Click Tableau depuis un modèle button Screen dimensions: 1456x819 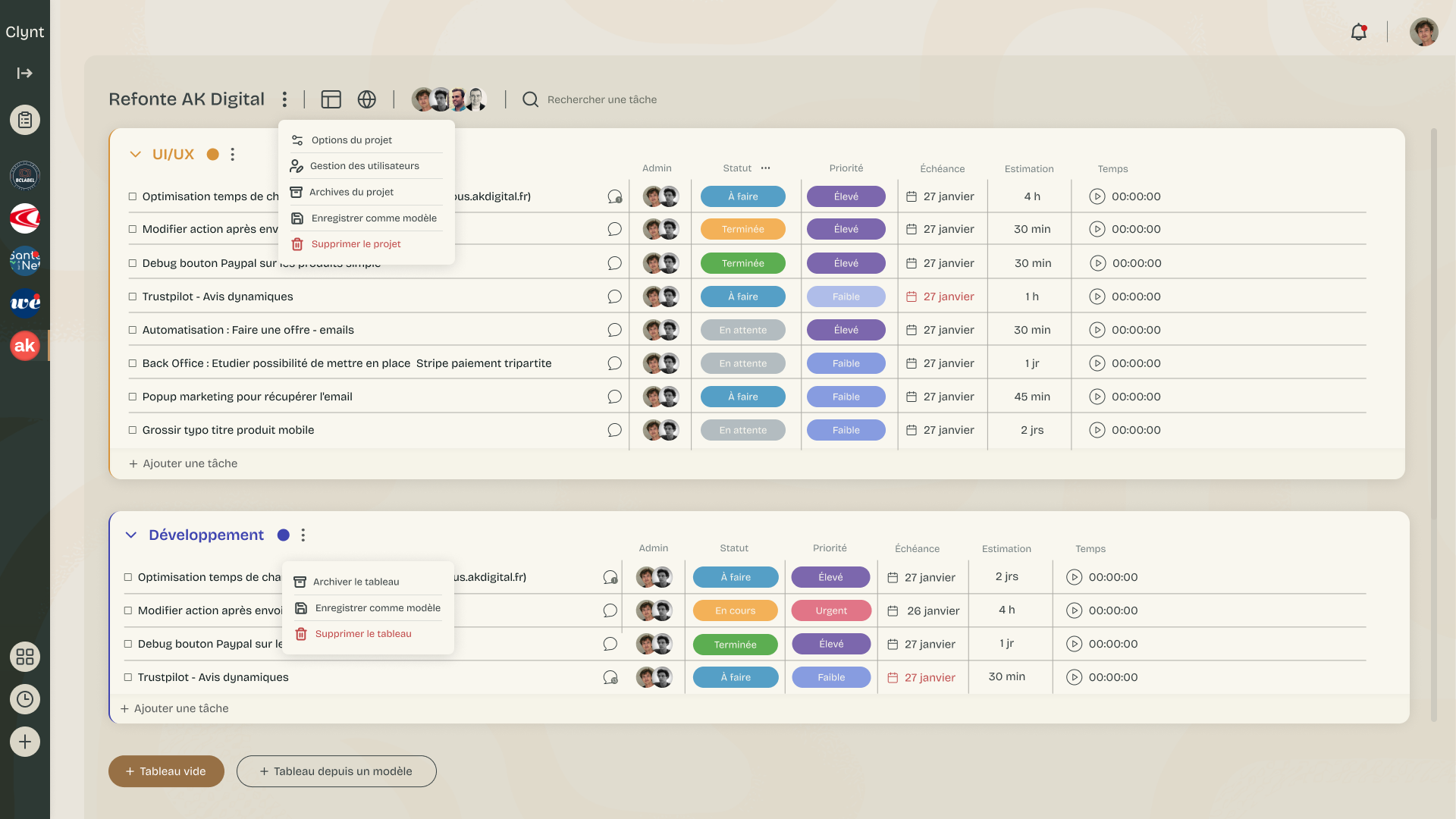337,771
